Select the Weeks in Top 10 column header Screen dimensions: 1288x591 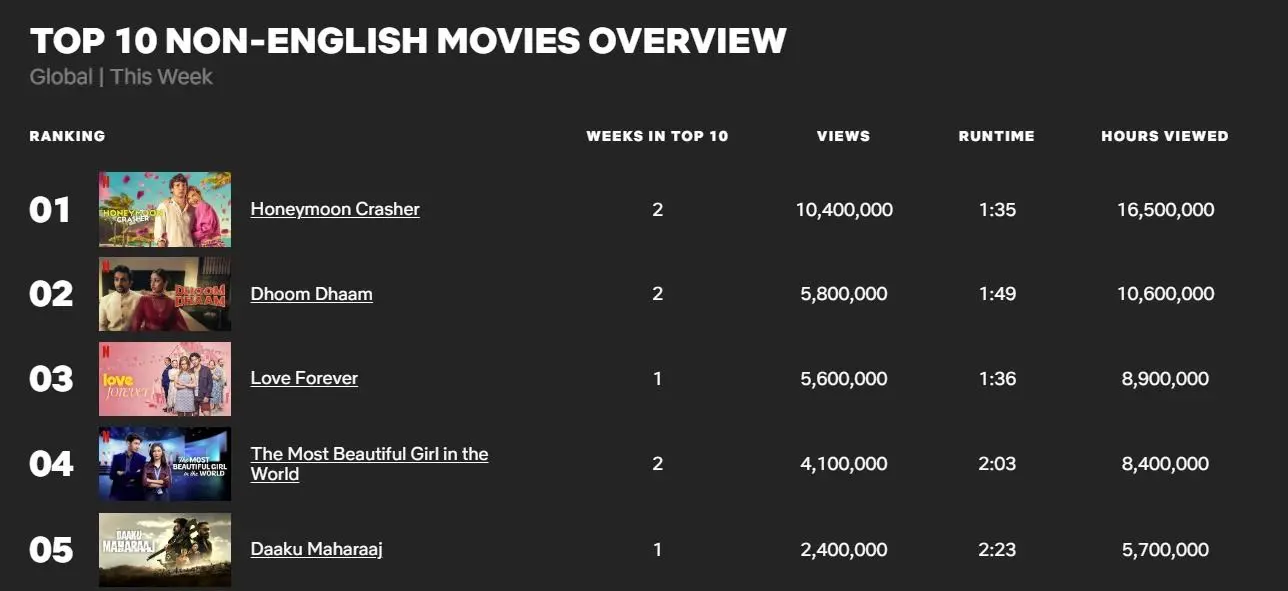(x=657, y=136)
